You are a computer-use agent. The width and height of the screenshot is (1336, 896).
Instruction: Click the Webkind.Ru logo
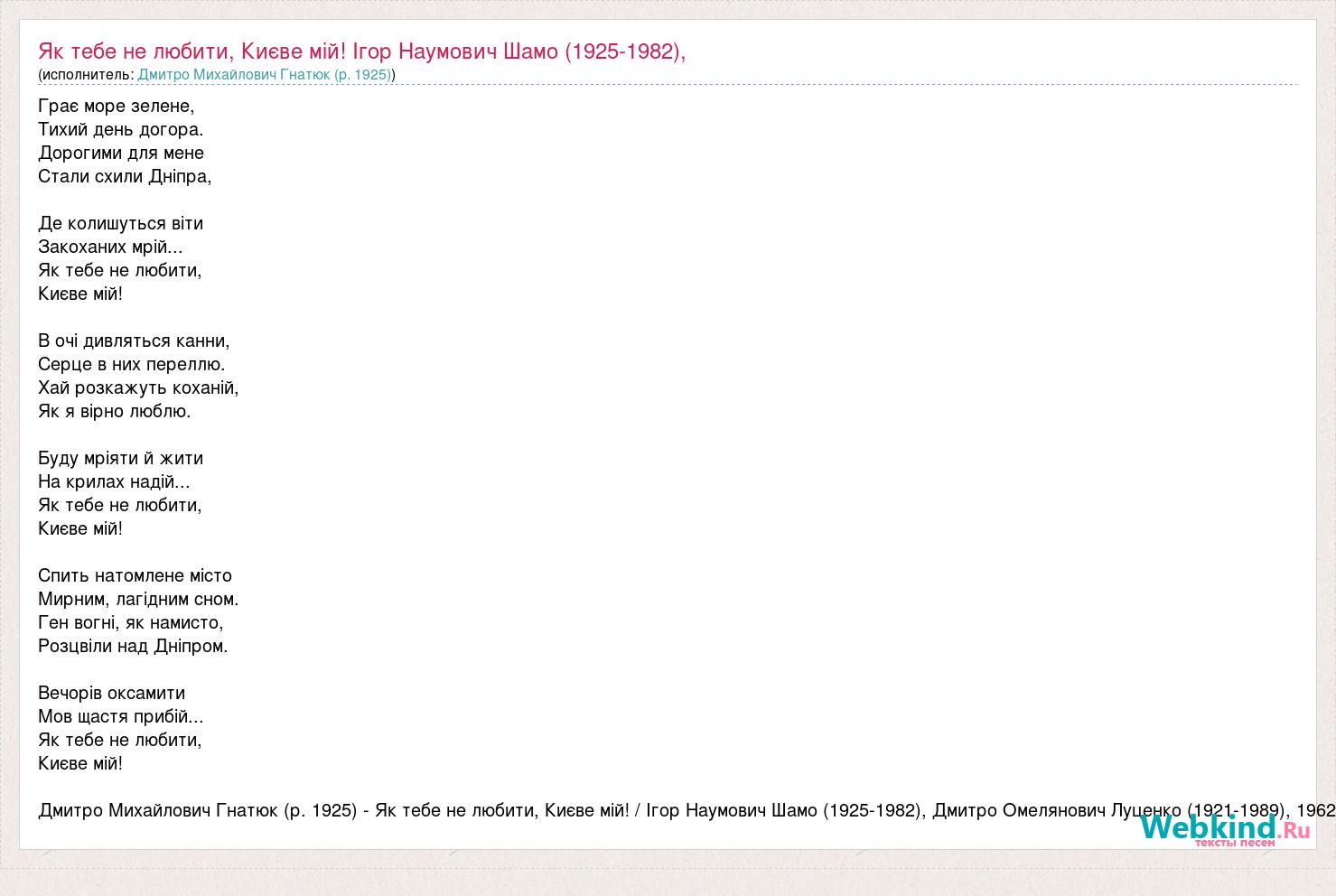[1224, 826]
